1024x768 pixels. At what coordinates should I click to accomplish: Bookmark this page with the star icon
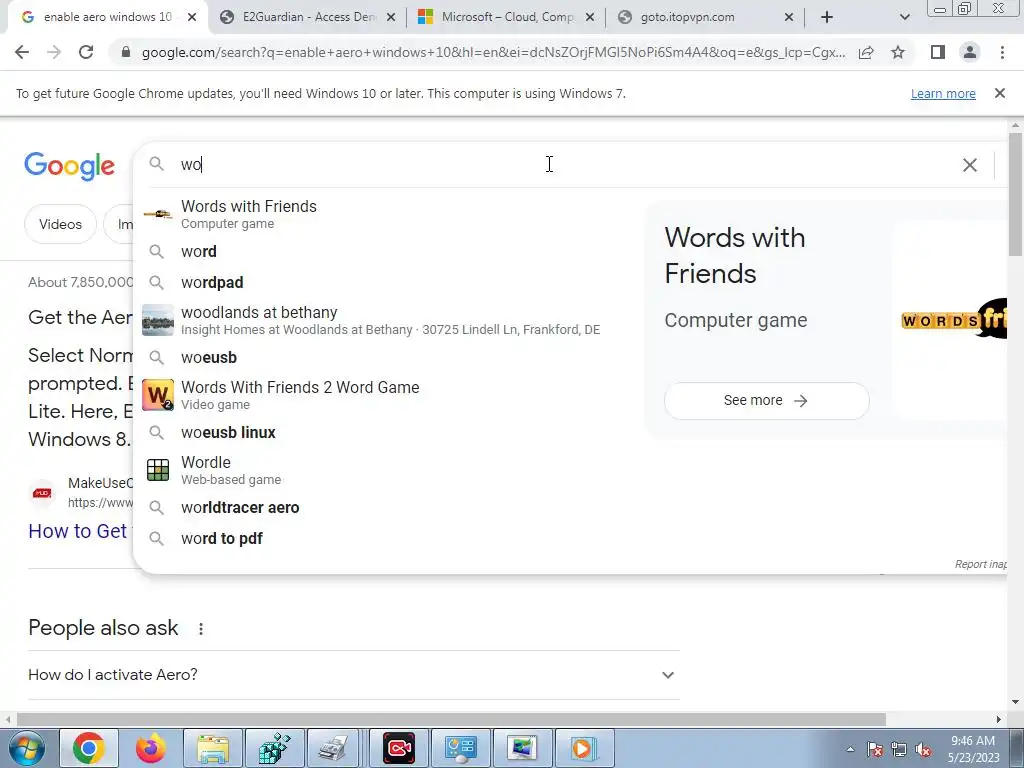pyautogui.click(x=898, y=52)
